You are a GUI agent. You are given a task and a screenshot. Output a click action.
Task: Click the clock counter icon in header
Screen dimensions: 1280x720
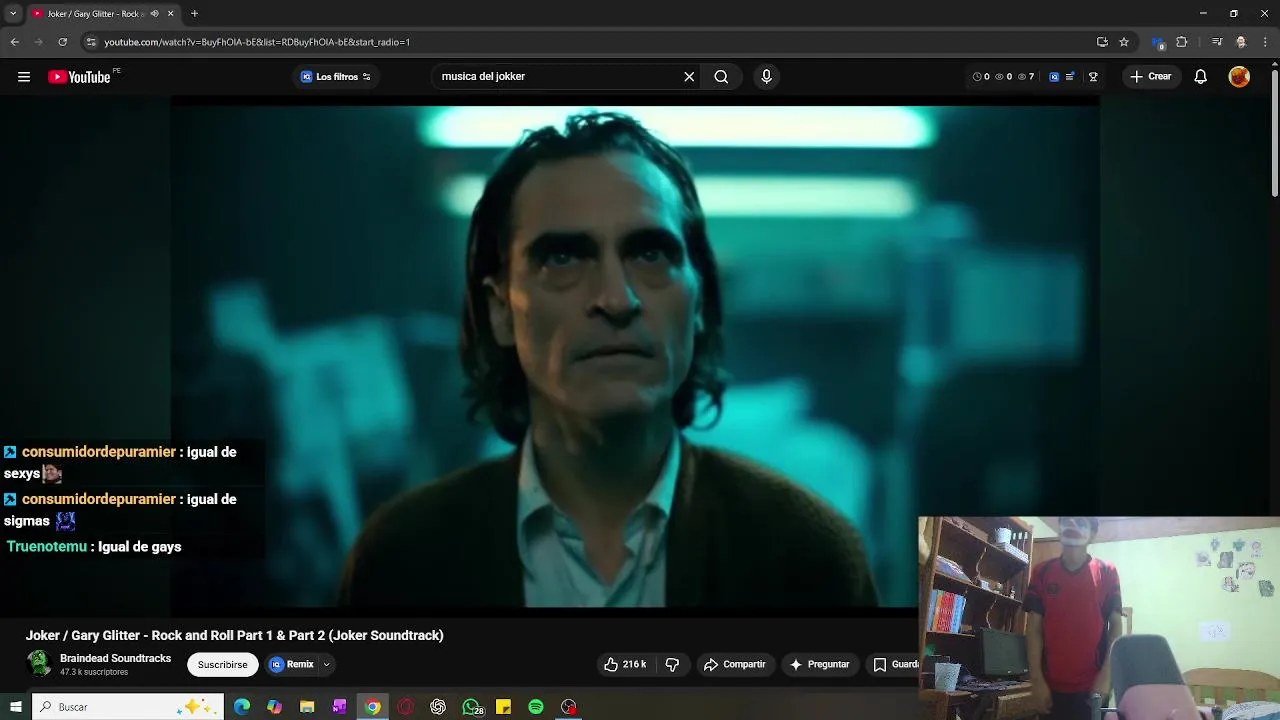(977, 77)
